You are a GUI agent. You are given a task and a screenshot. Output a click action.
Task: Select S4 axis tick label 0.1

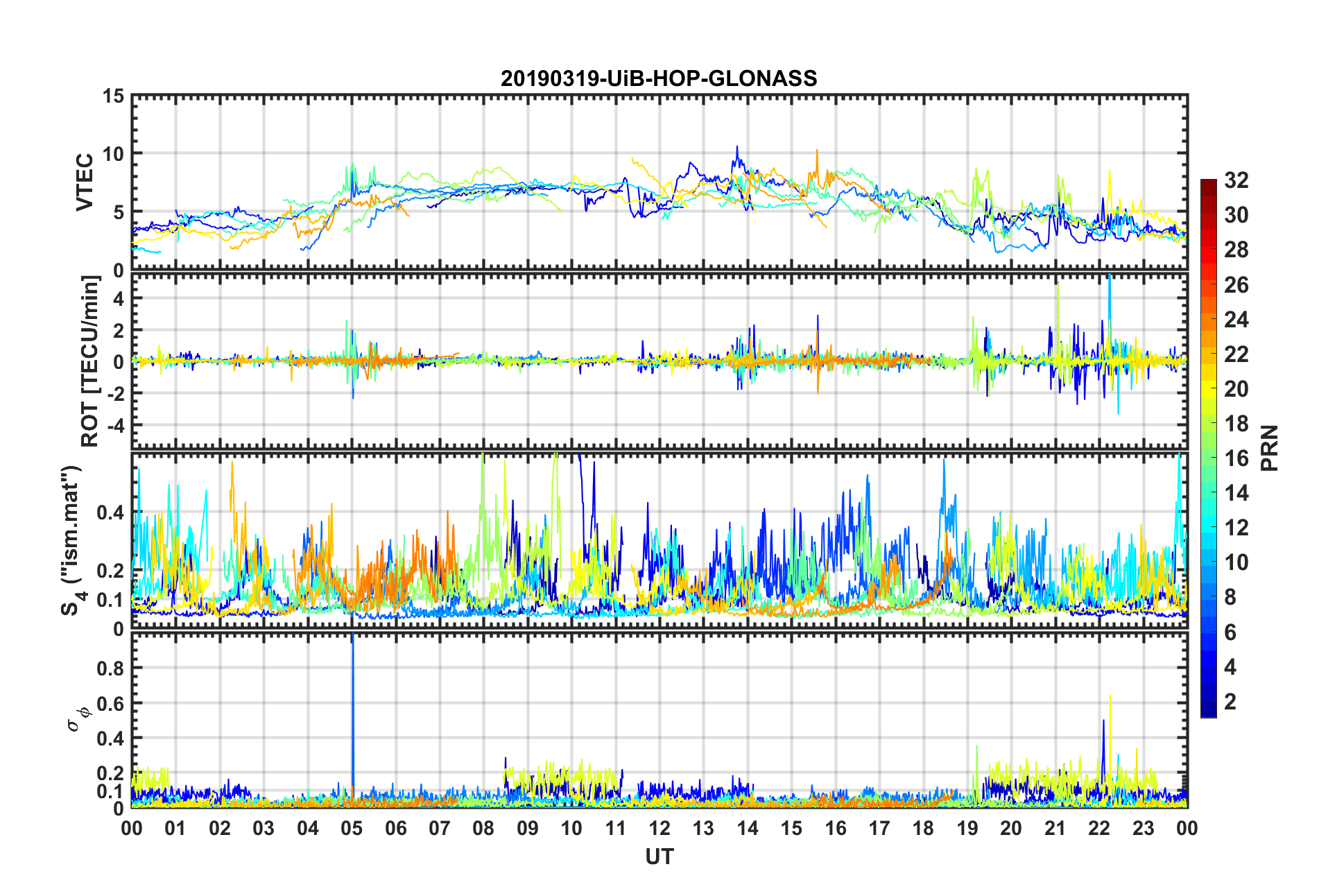(x=111, y=600)
